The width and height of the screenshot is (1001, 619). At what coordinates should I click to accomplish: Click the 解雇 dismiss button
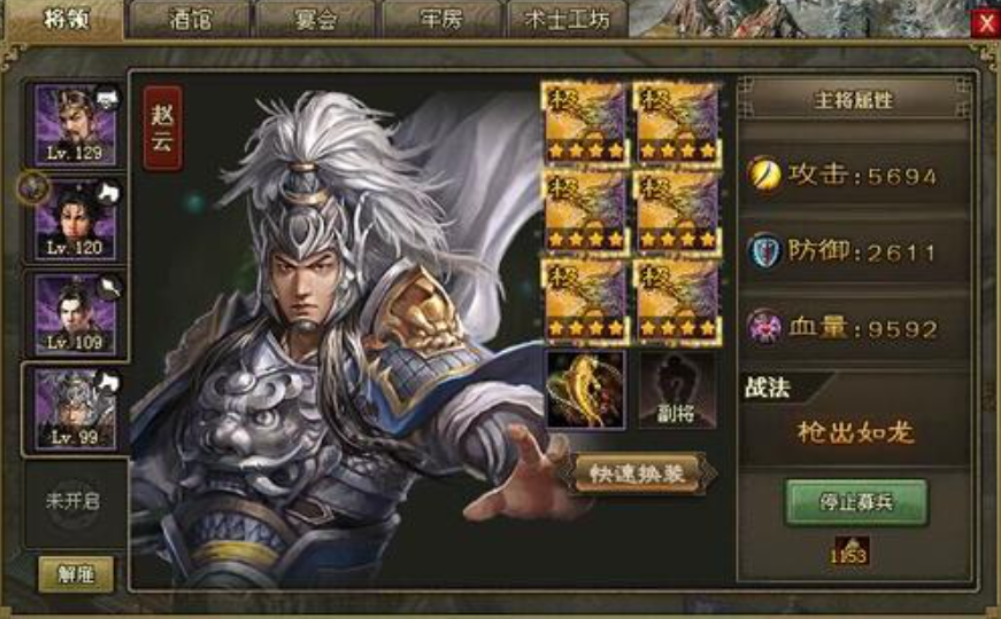tap(76, 574)
